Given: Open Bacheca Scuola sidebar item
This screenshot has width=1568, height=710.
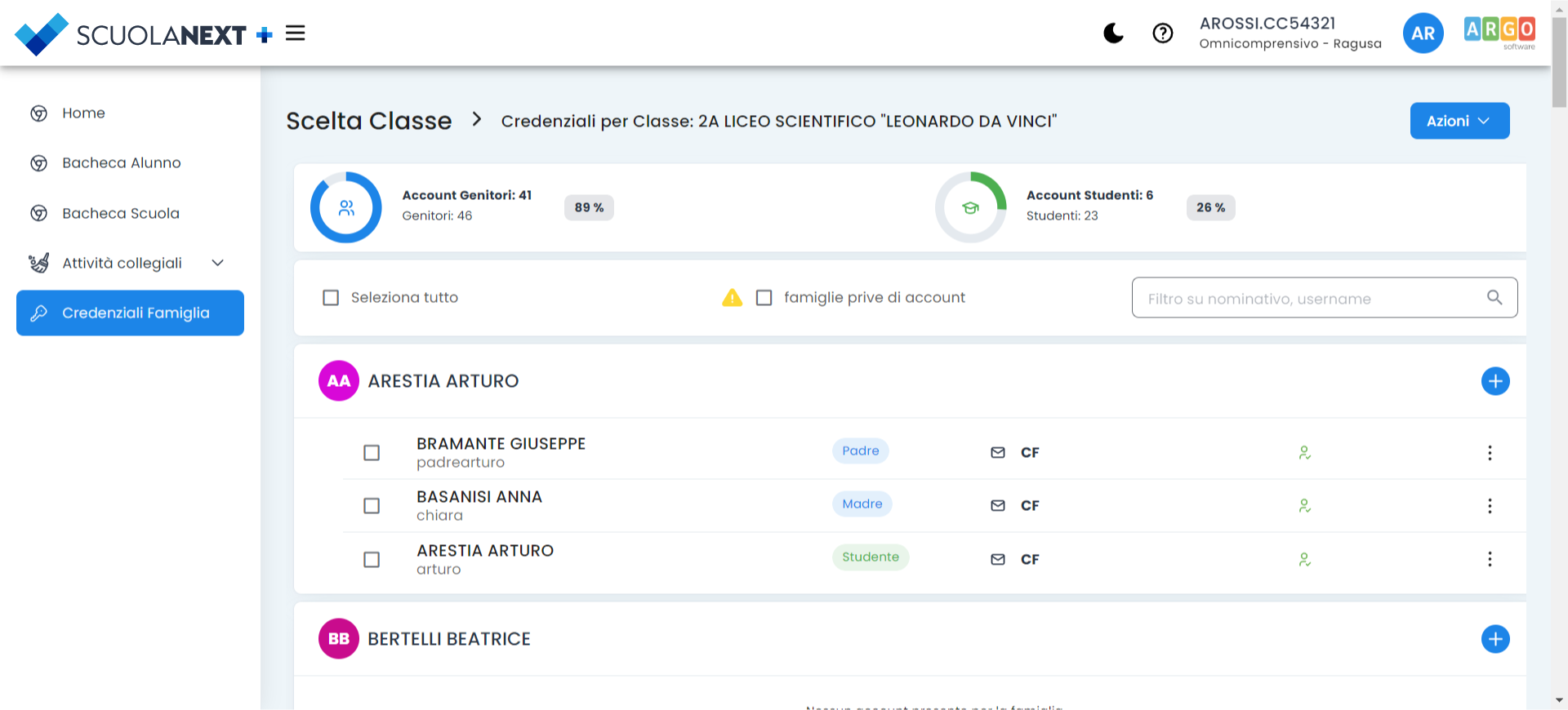Looking at the screenshot, I should (x=120, y=213).
